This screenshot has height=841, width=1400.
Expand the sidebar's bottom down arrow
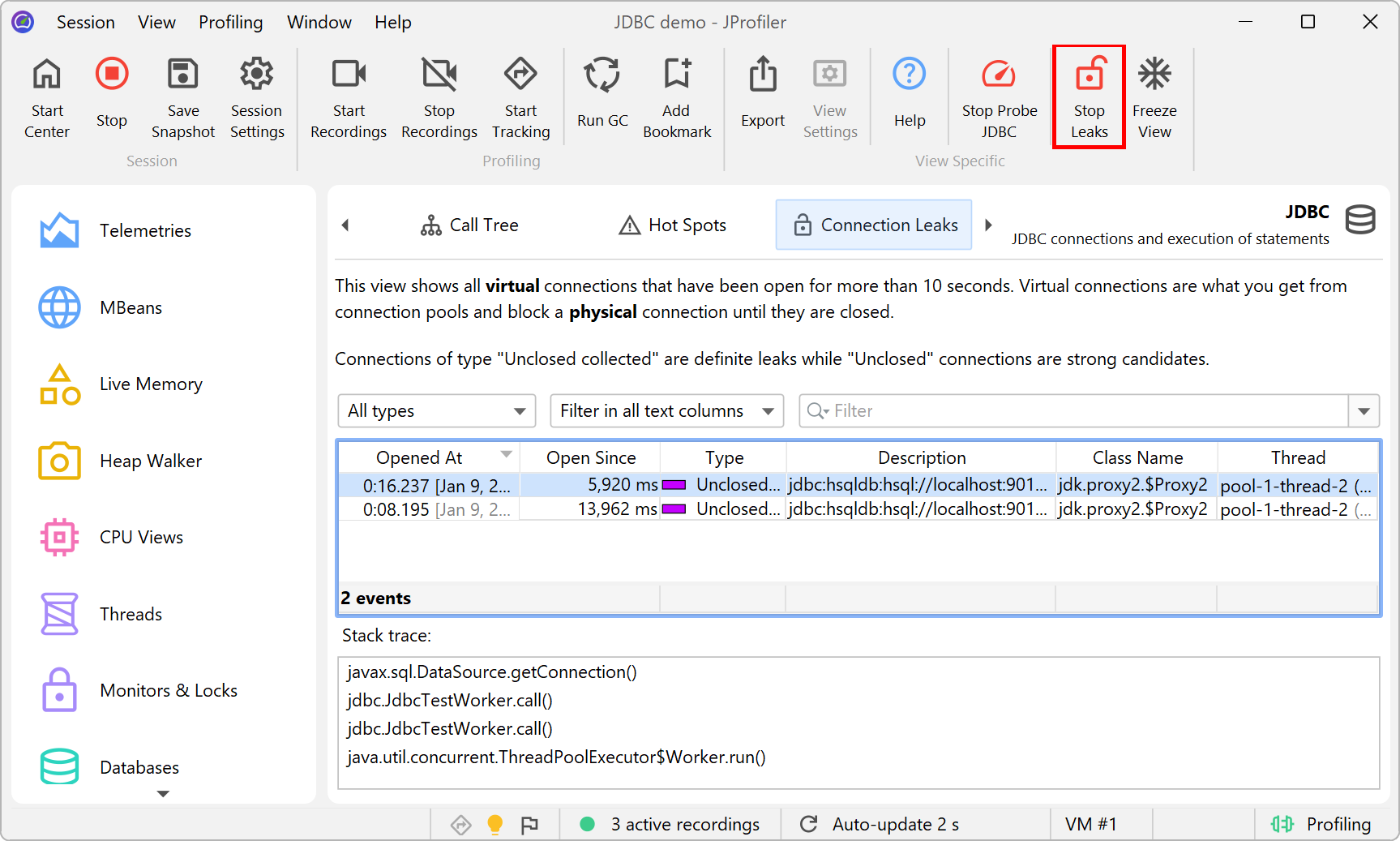coord(163,794)
